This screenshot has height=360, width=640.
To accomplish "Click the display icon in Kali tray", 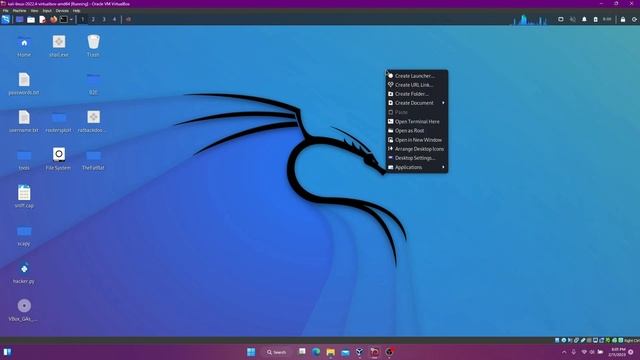I will point(561,19).
